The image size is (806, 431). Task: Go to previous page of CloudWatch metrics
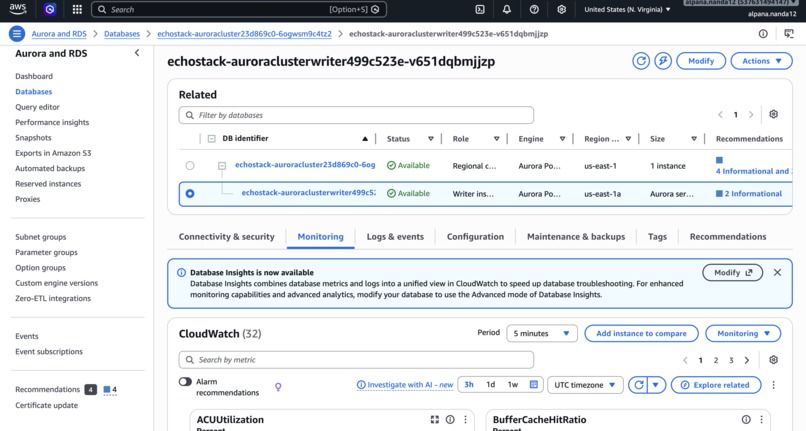click(685, 360)
